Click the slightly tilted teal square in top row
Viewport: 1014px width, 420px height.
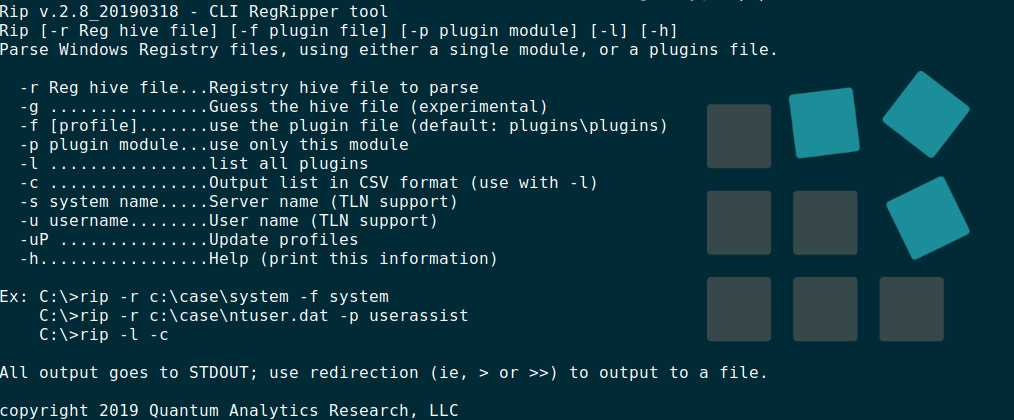pyautogui.click(x=824, y=123)
